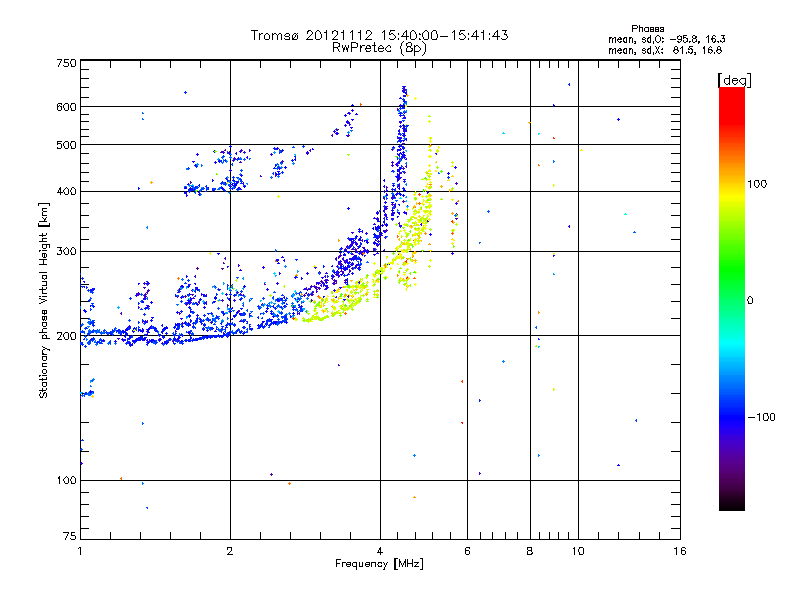This screenshot has width=800, height=600.
Task: Click the 'Frequency [MHz]' axis label
Action: point(379,564)
